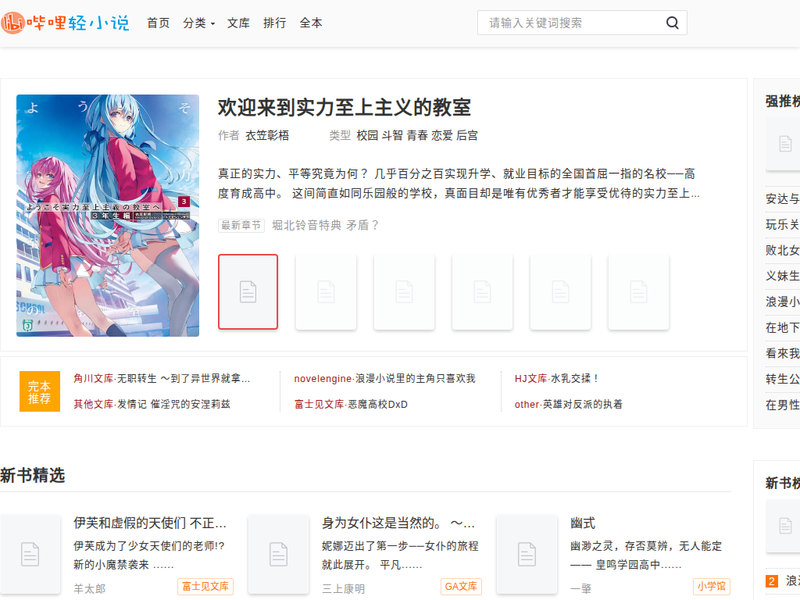Open latest chapter 堀北铃音特典 矛盾？
Image resolution: width=800 pixels, height=600 pixels.
click(x=326, y=225)
